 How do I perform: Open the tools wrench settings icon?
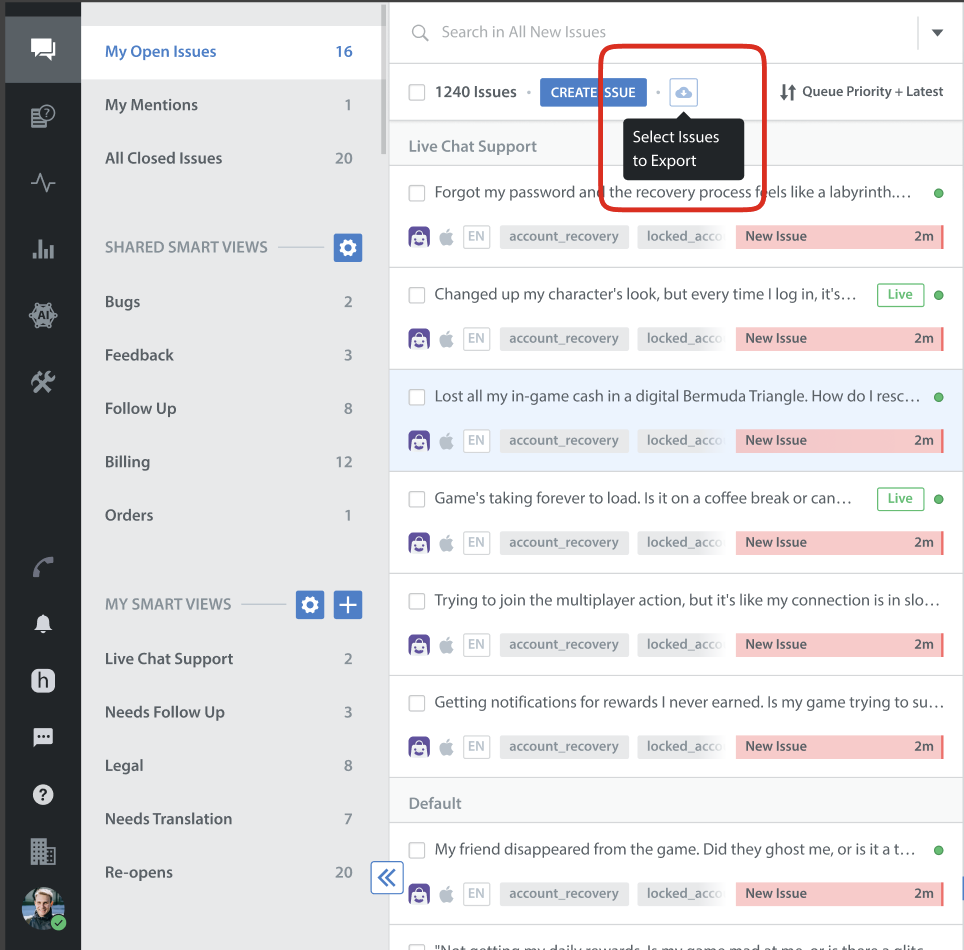click(42, 381)
